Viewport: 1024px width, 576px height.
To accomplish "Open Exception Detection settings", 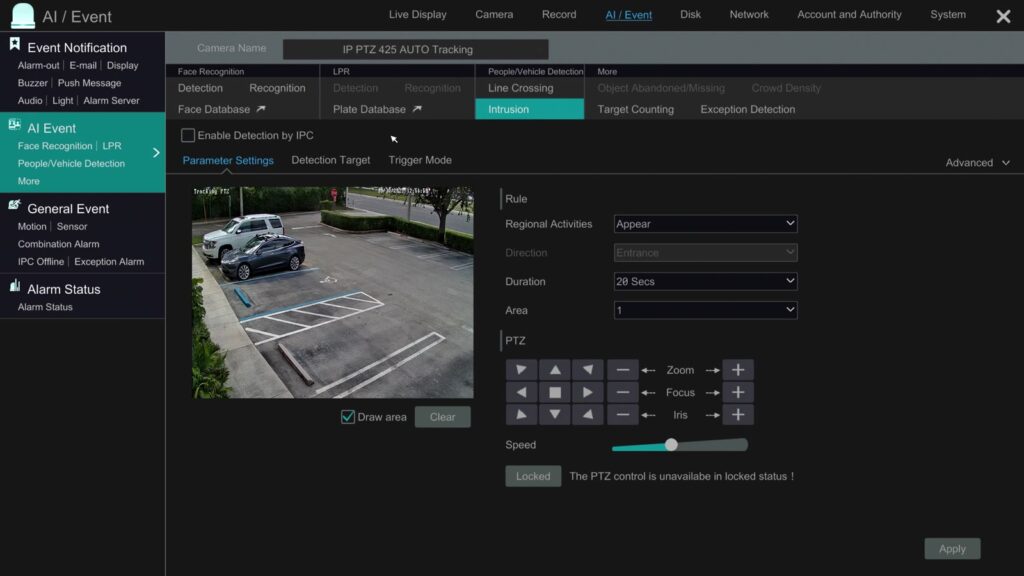I will click(x=748, y=109).
